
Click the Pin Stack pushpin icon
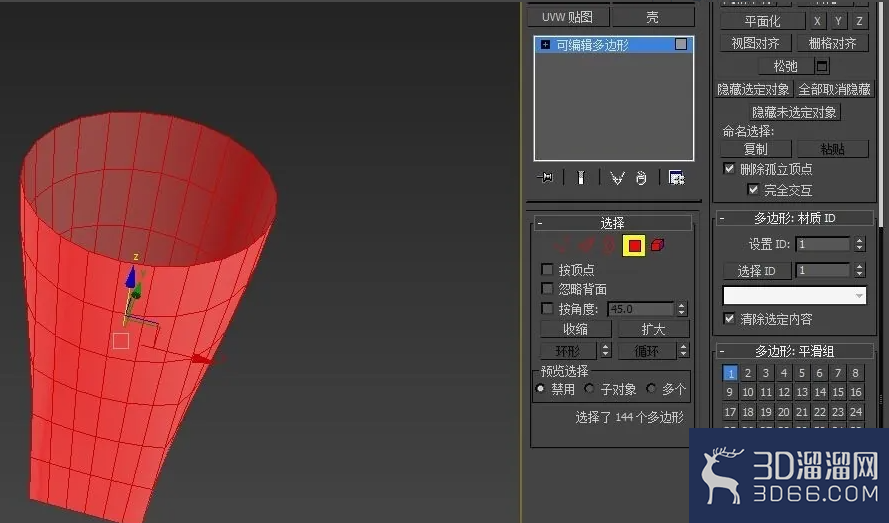click(545, 178)
